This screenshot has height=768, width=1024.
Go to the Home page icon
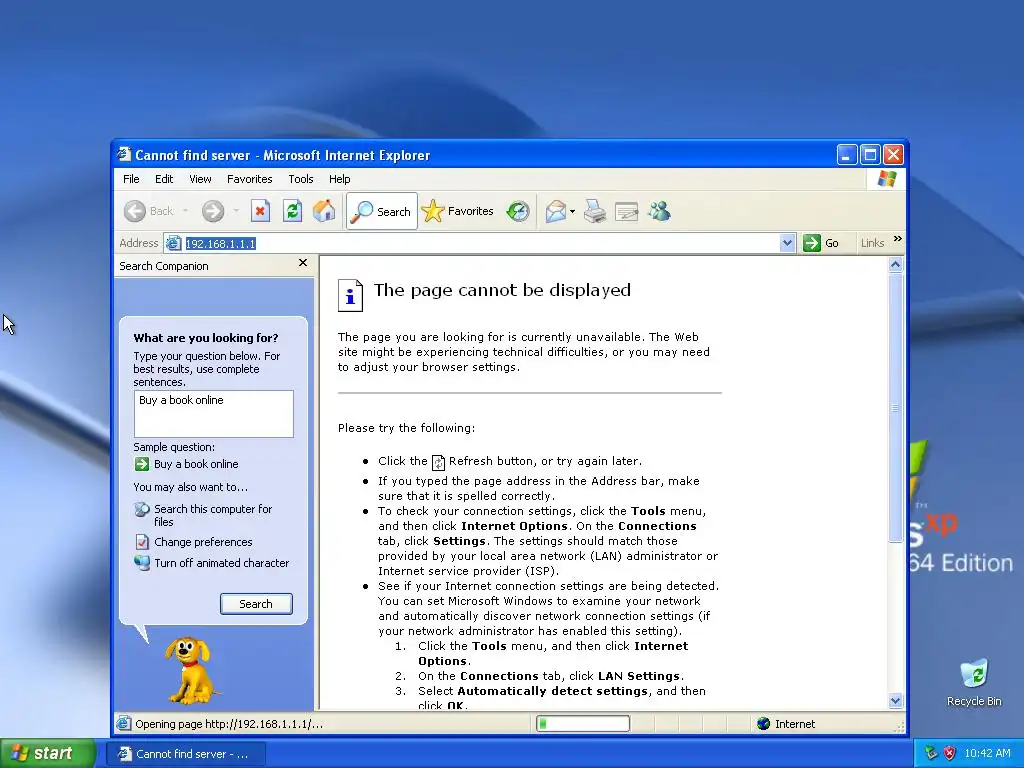click(x=324, y=211)
